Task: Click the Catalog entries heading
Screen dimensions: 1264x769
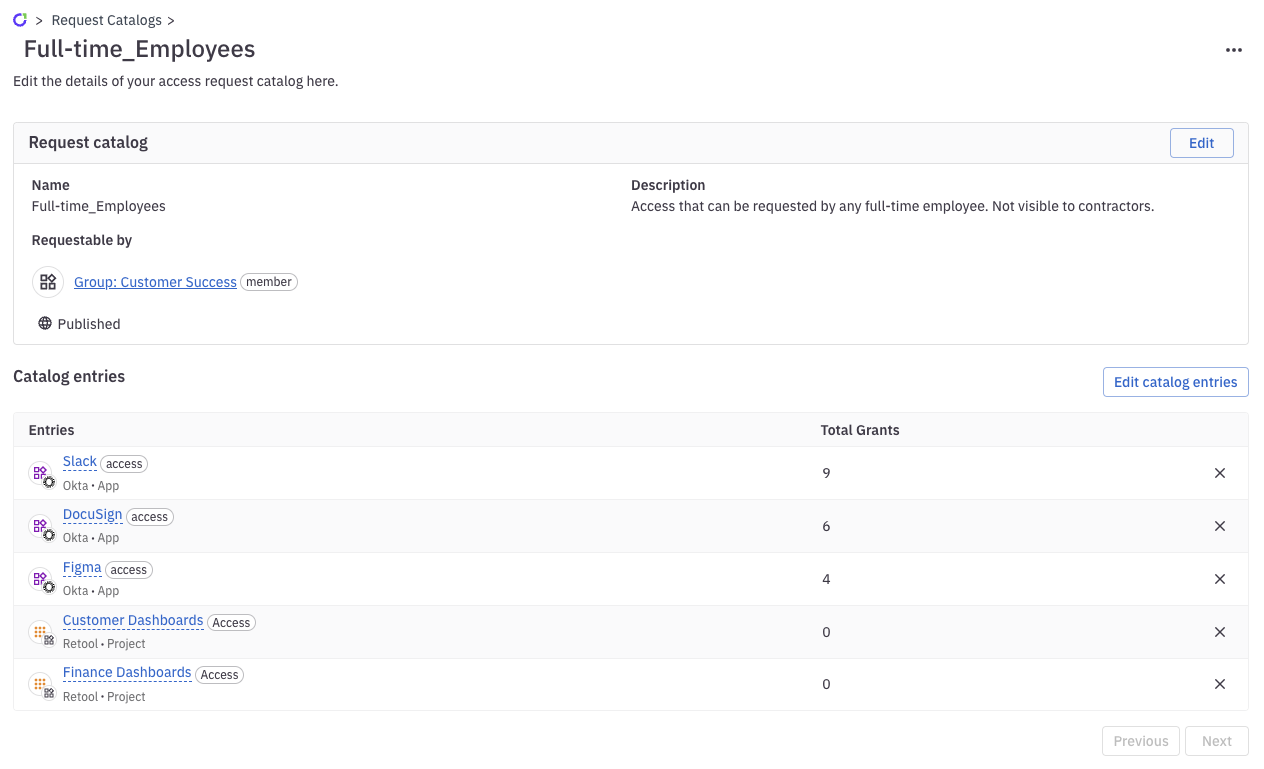Action: tap(69, 376)
